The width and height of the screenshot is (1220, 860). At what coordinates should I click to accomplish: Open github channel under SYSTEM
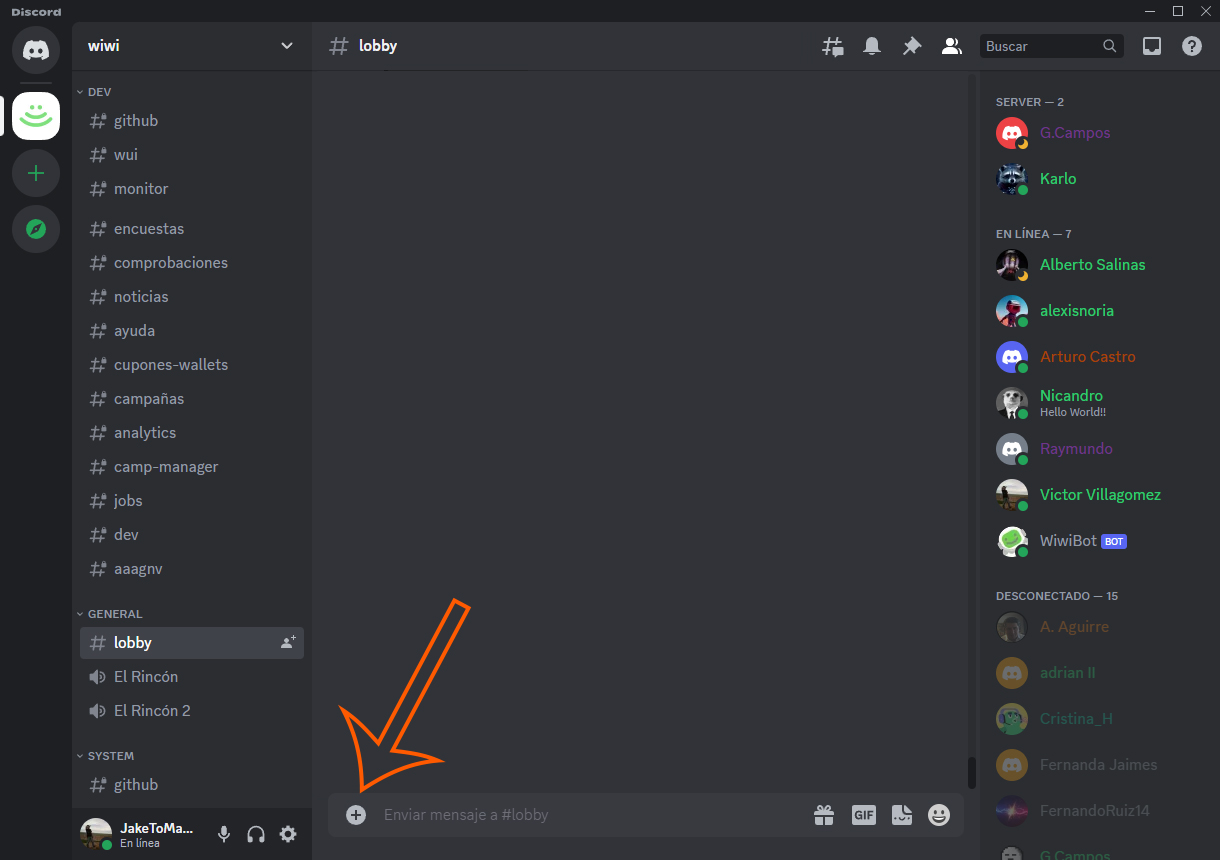pos(192,785)
